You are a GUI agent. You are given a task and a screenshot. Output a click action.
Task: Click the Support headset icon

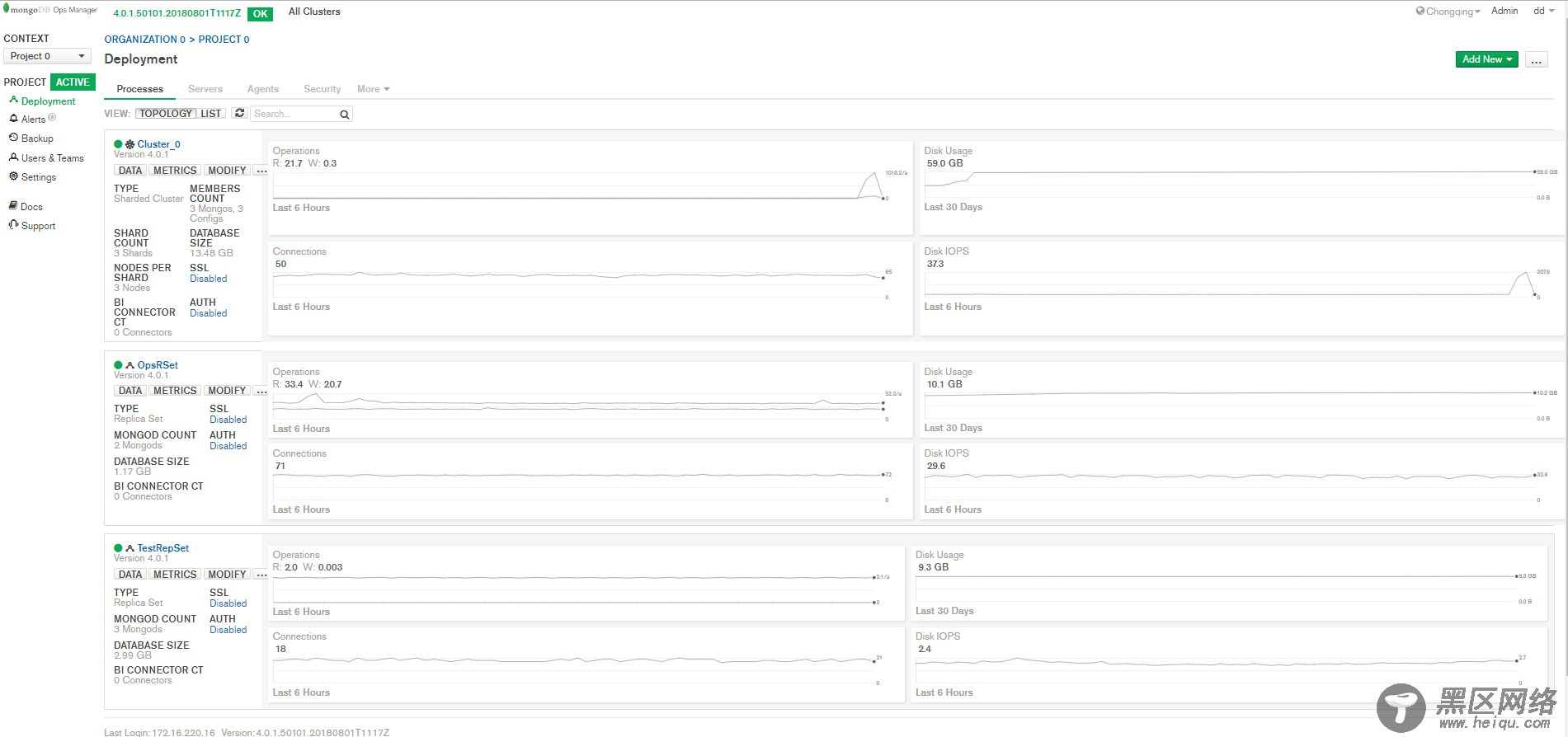13,224
